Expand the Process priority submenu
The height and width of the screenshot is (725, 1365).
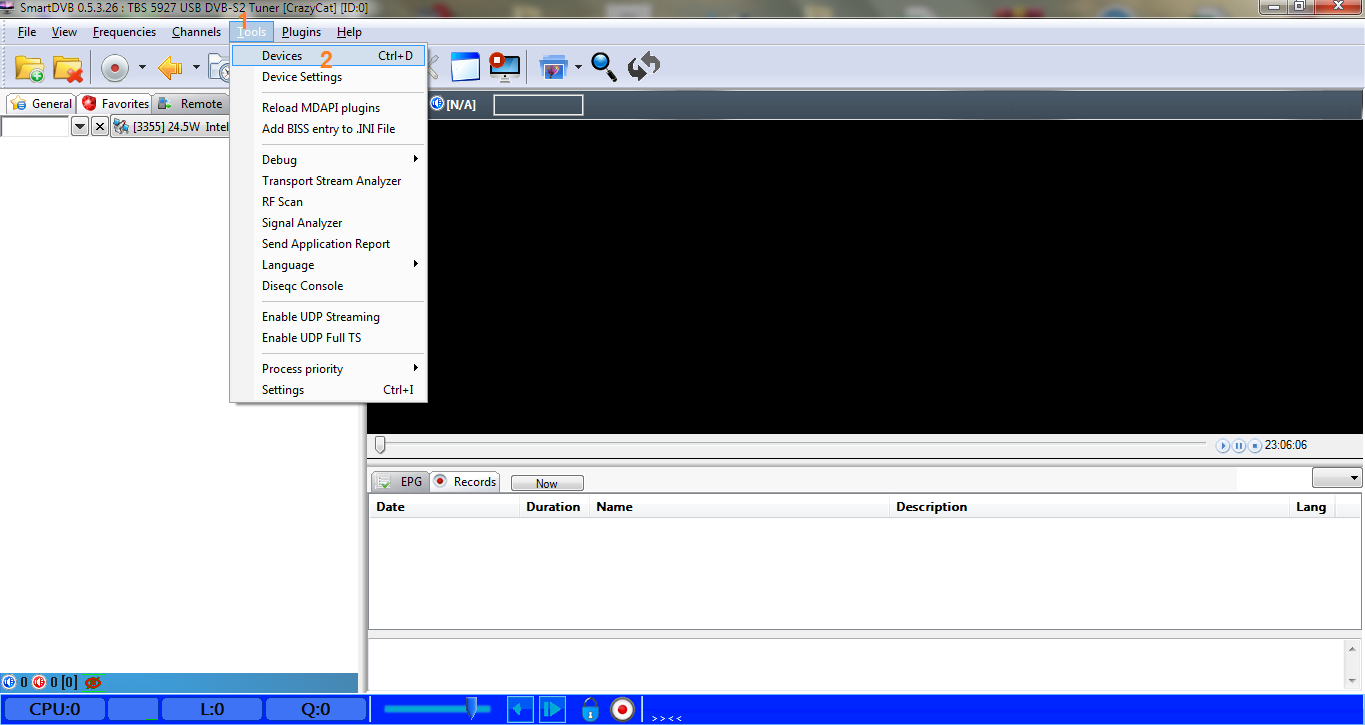click(x=329, y=369)
